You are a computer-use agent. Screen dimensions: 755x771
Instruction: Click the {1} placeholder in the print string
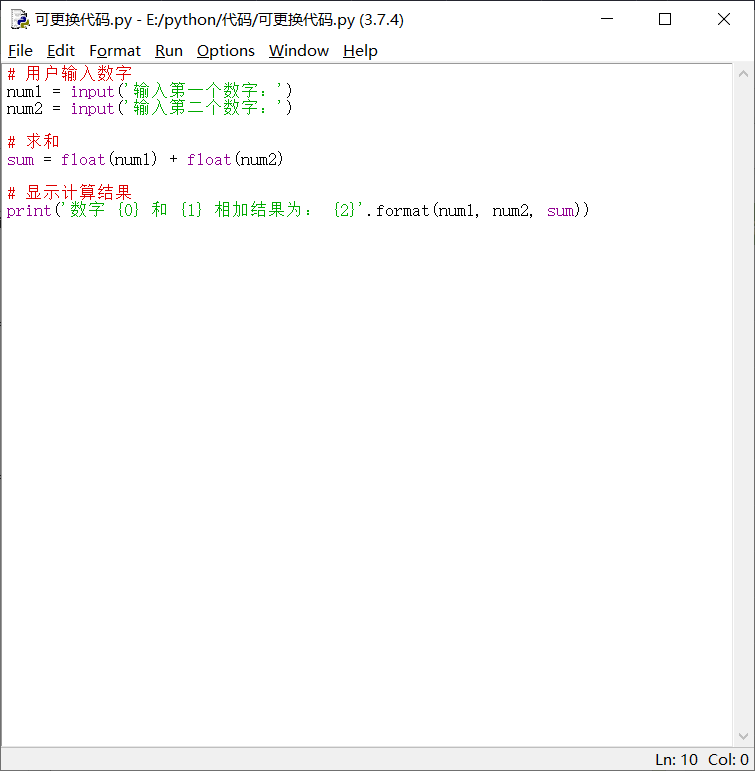click(x=191, y=210)
